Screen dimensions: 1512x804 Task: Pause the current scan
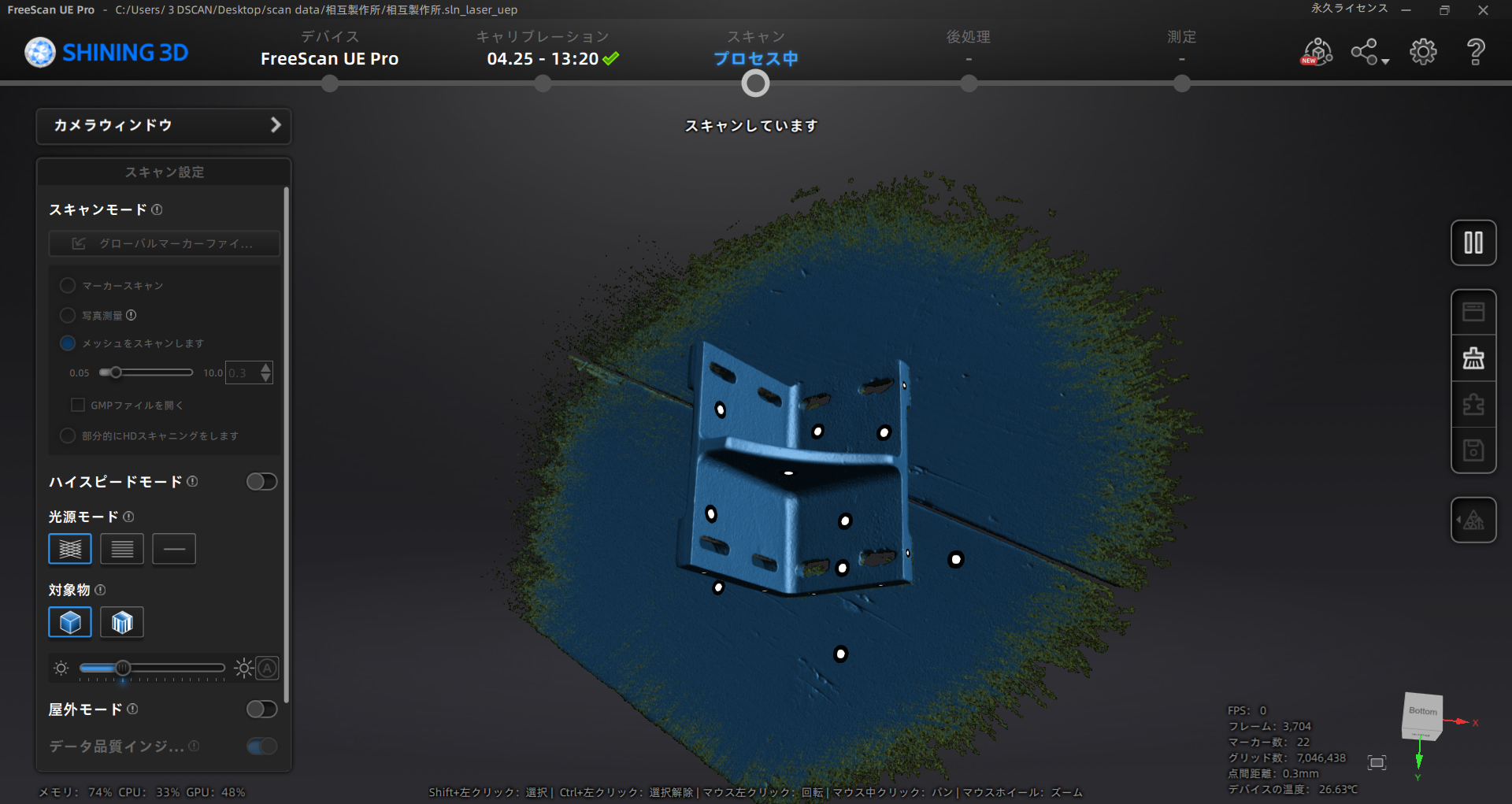pyautogui.click(x=1473, y=243)
